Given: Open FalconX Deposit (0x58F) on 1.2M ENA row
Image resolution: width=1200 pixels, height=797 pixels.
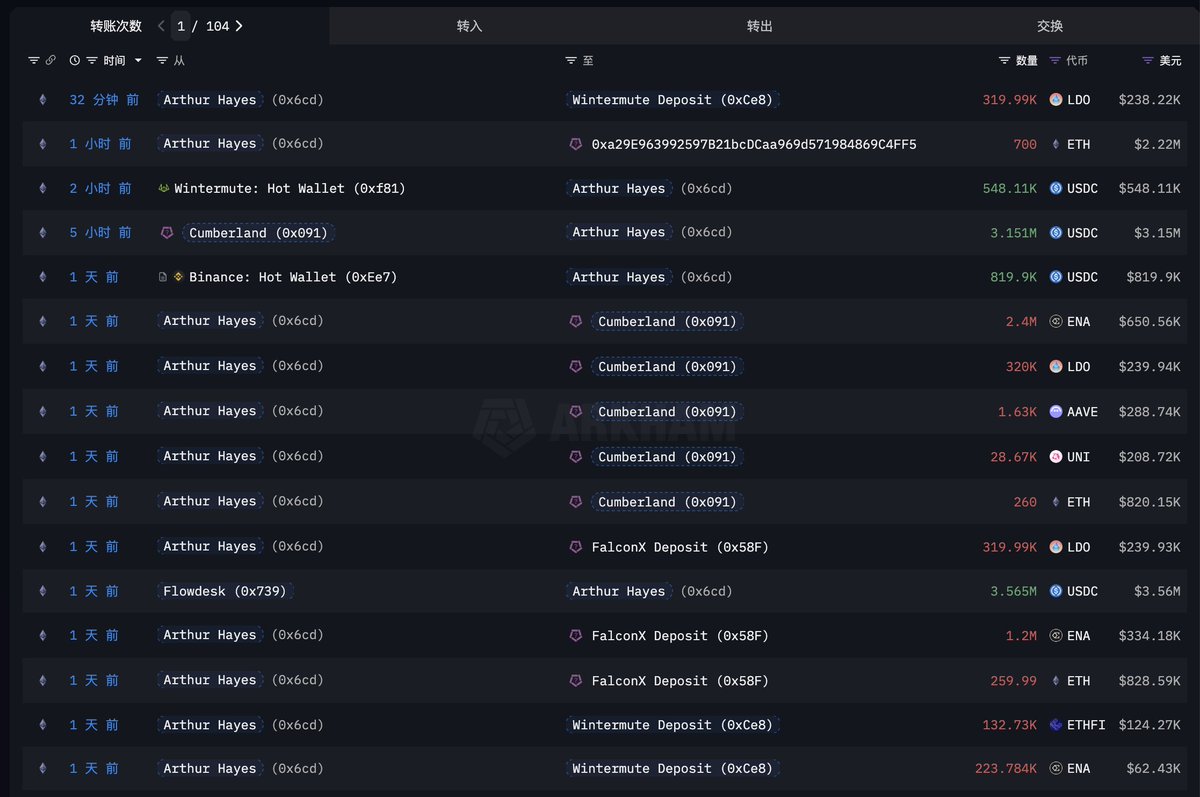Looking at the screenshot, I should pos(680,635).
